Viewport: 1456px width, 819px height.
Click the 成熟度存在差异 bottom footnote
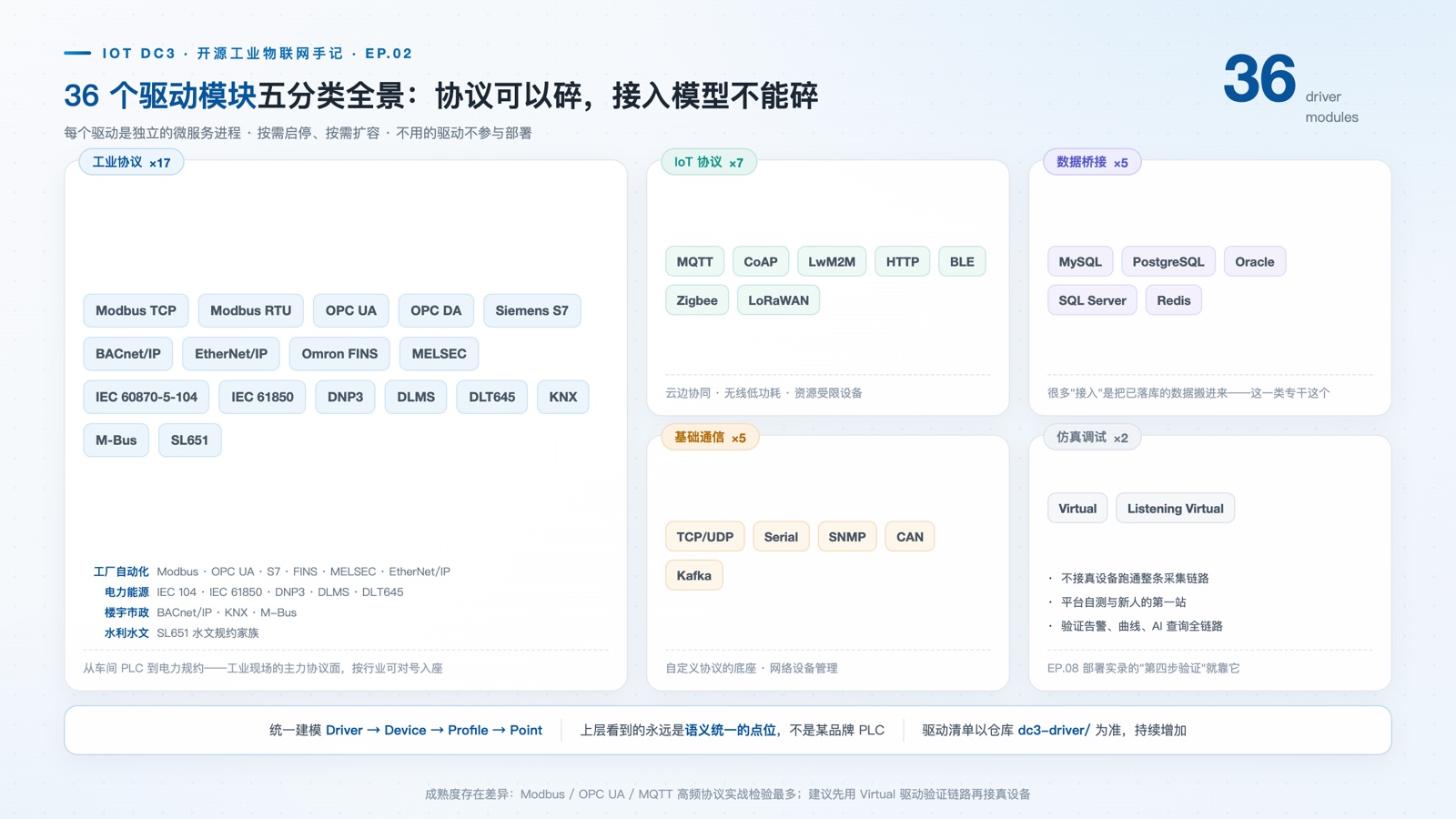727,794
